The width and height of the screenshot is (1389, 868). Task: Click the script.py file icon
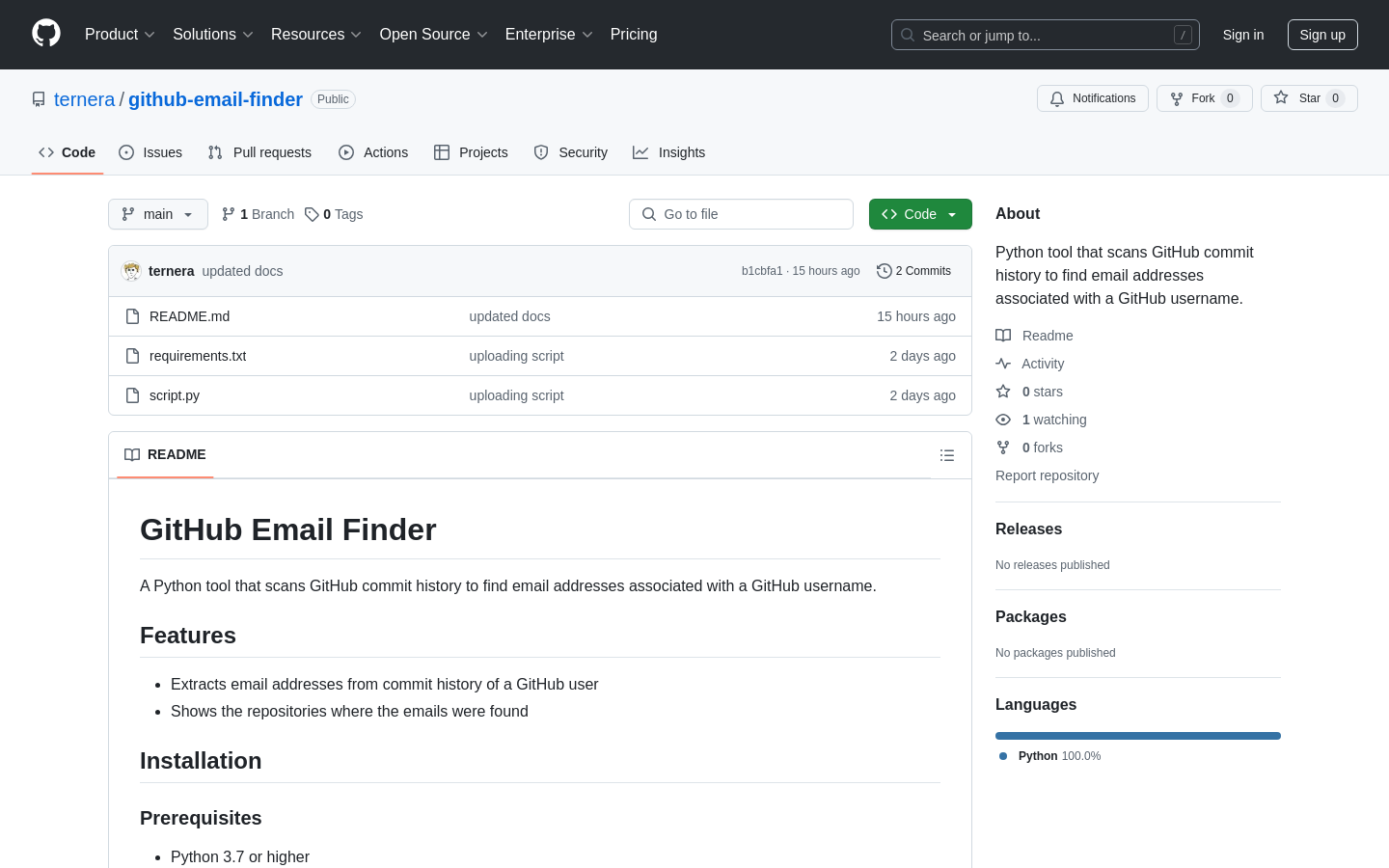pyautogui.click(x=133, y=395)
